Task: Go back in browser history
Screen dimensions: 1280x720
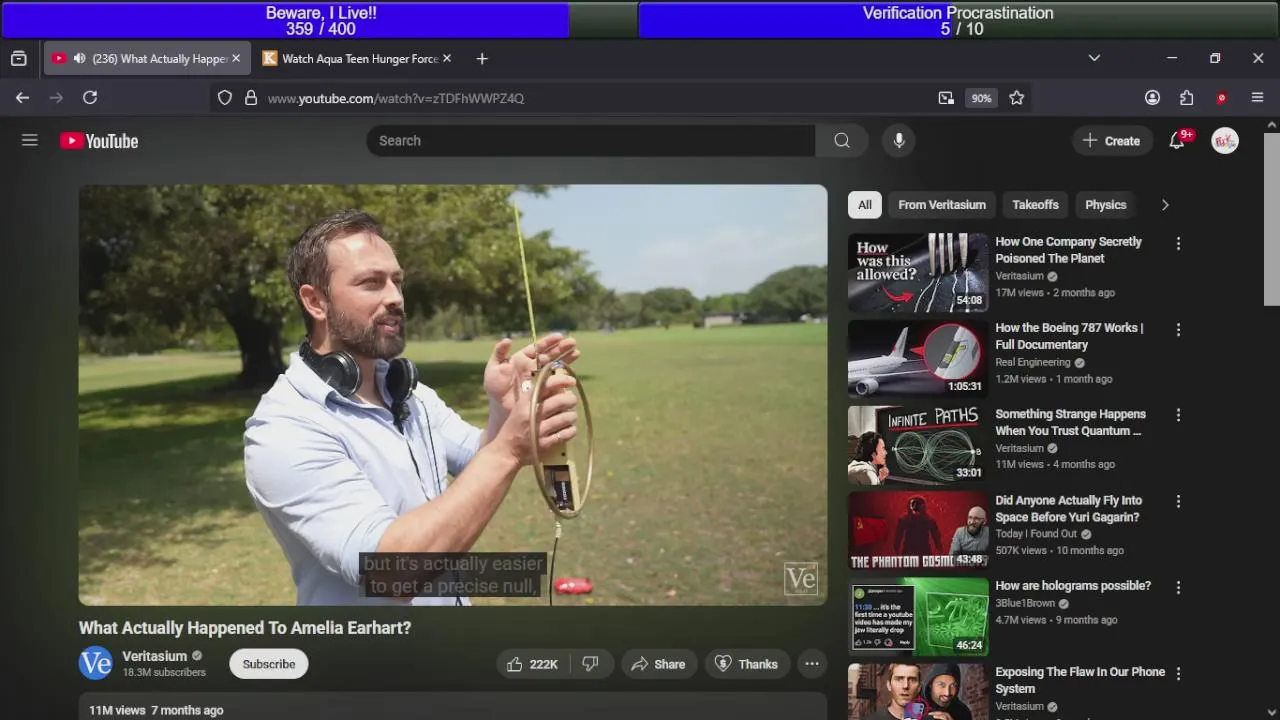Action: point(22,98)
